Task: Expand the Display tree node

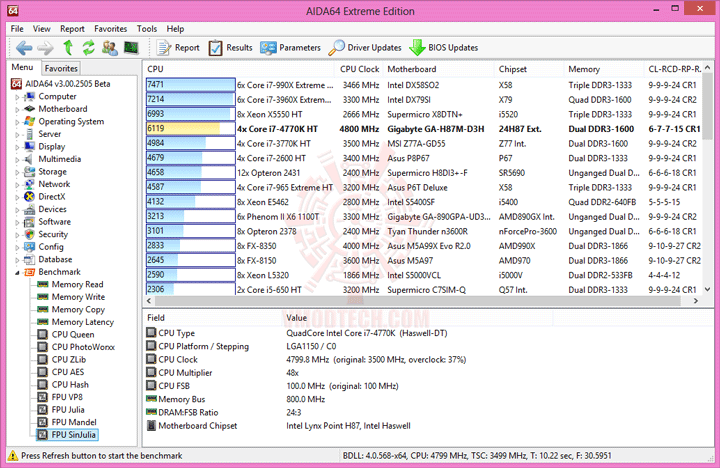Action: [17, 147]
